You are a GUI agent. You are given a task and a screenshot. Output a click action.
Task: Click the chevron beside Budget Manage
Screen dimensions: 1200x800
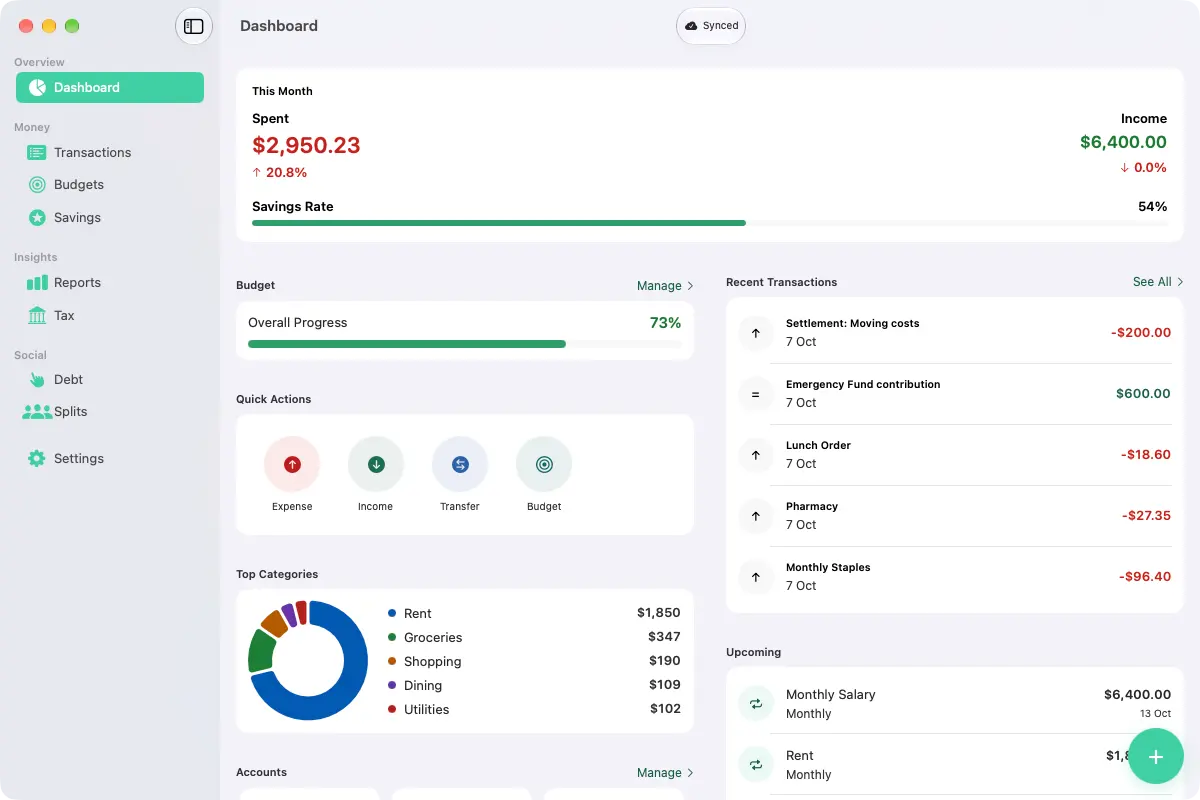click(690, 285)
